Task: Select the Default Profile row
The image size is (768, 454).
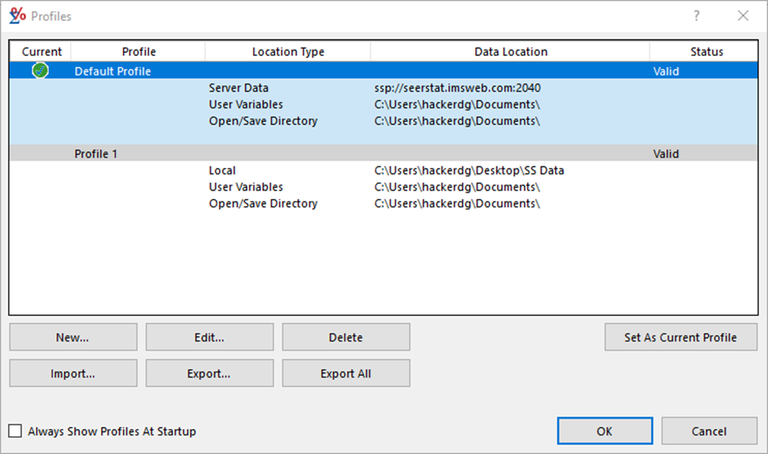Action: [x=115, y=71]
